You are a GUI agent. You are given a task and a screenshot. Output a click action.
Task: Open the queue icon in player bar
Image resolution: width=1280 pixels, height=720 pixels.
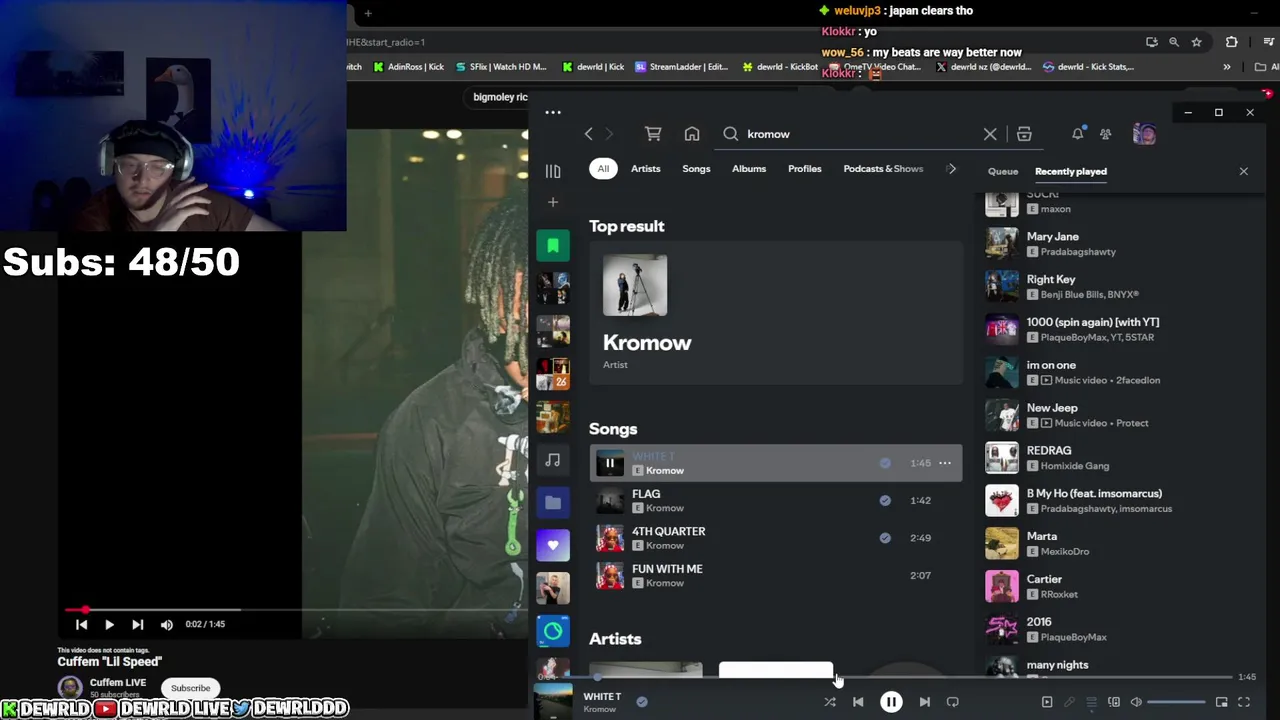click(x=1091, y=702)
